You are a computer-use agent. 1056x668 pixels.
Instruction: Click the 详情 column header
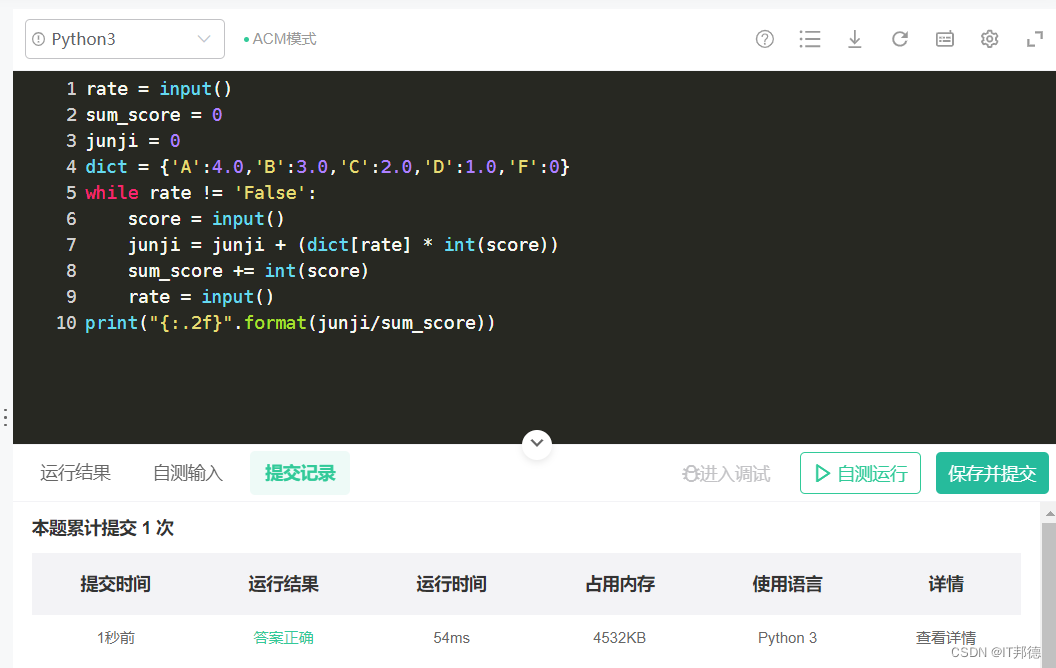(946, 584)
